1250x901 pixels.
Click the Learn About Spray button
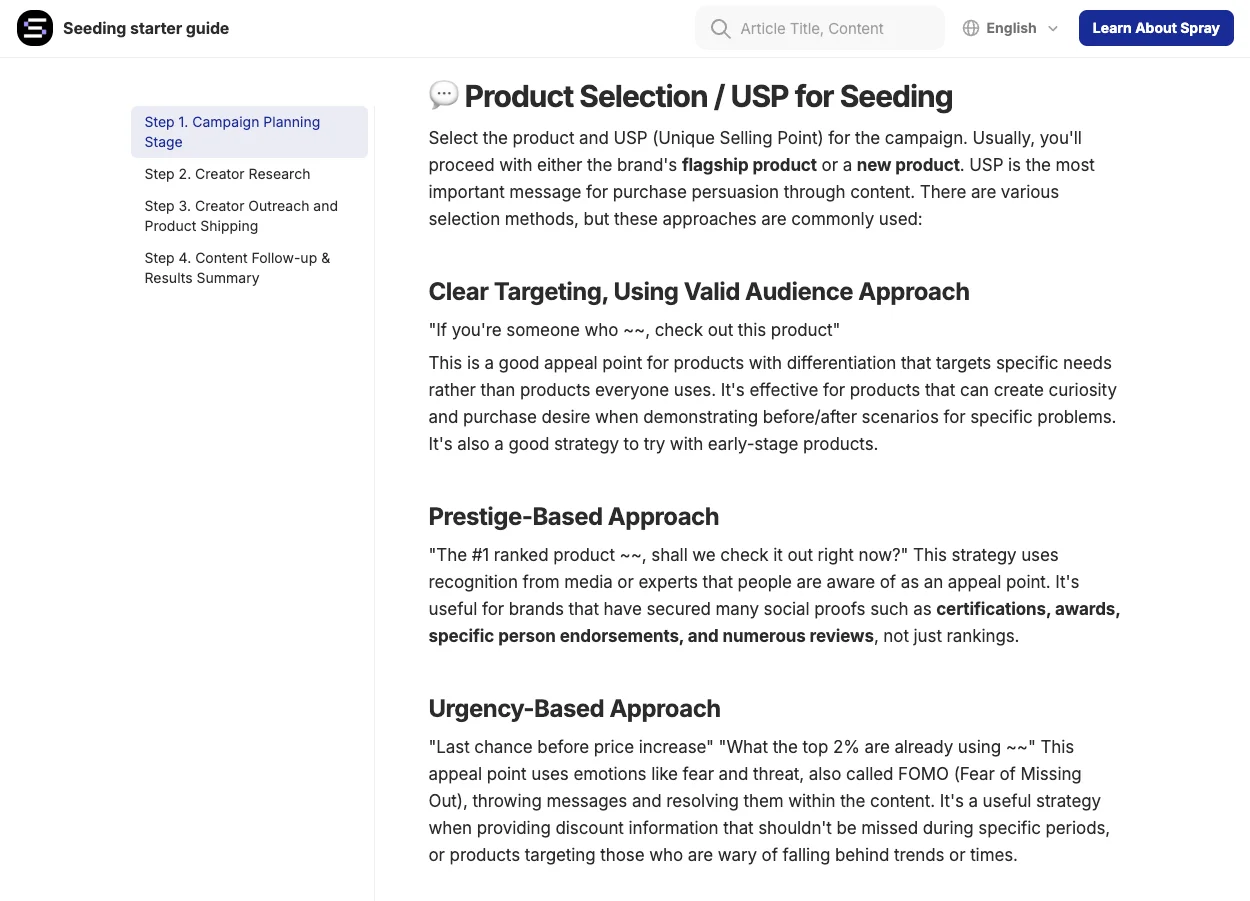click(1156, 28)
